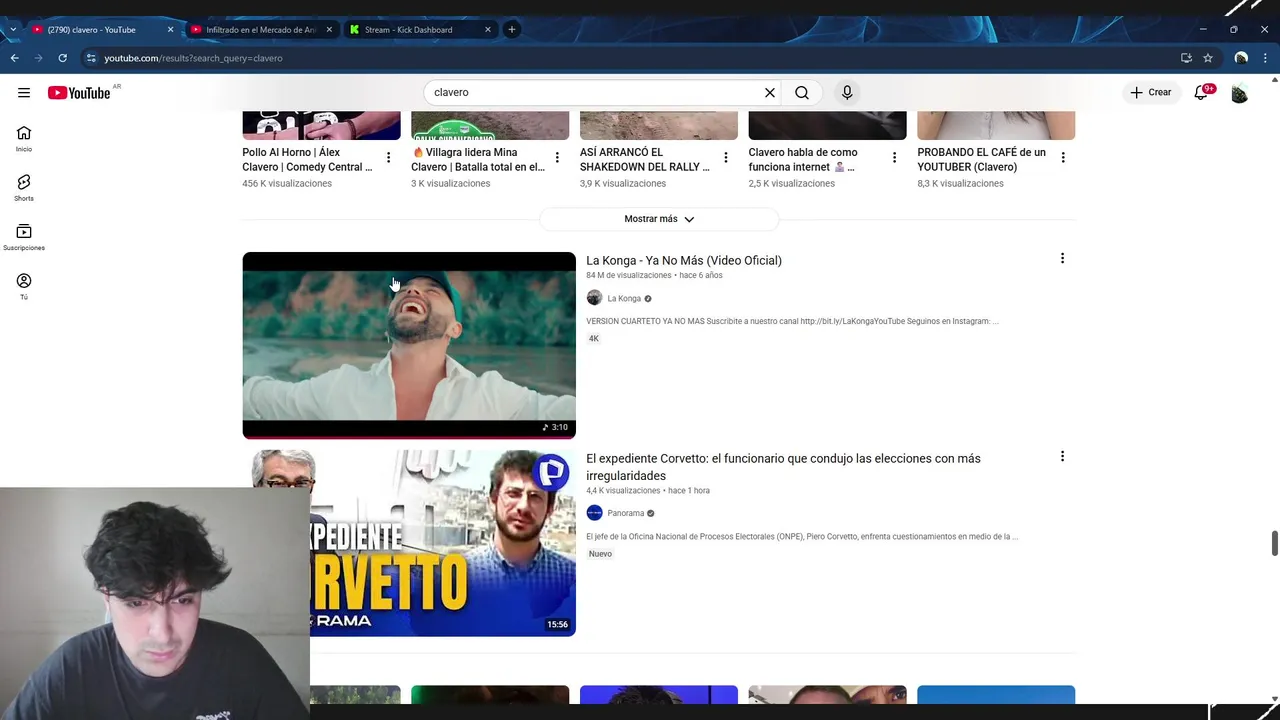Click La Konga video thumbnail

(x=409, y=345)
